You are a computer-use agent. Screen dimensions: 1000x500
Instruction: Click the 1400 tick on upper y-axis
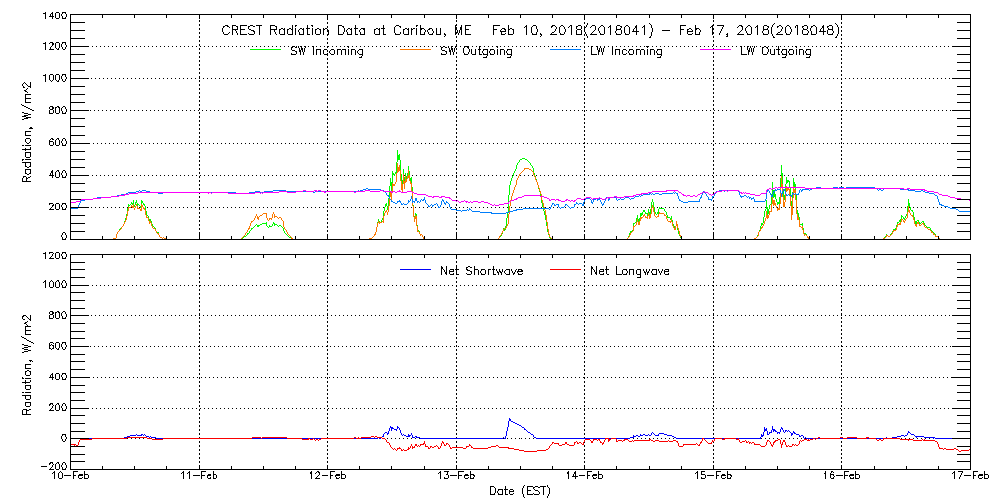[53, 17]
